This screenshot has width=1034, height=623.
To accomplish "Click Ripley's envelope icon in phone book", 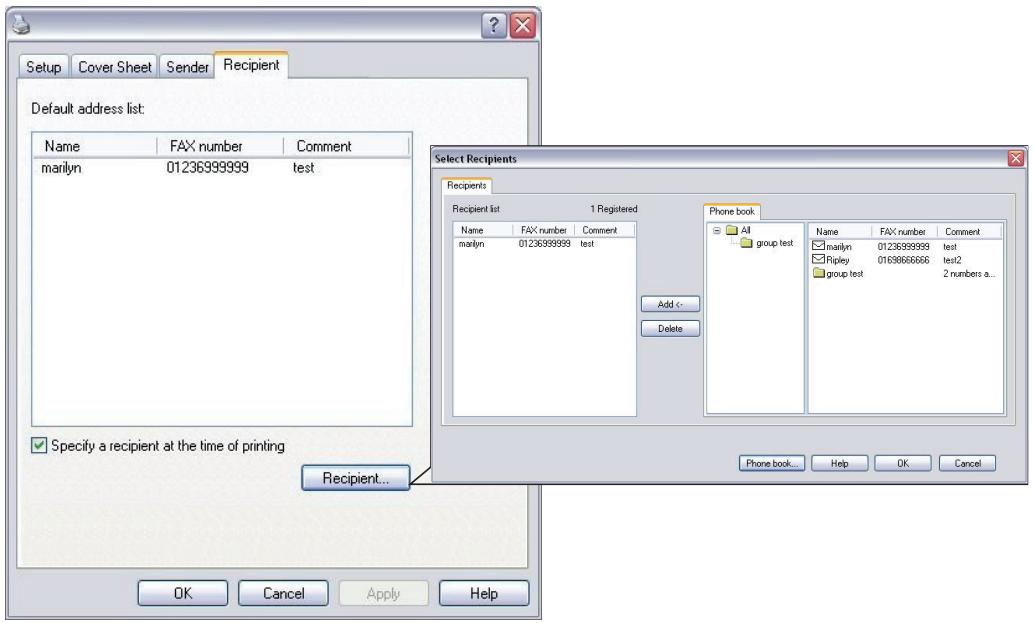I will tap(818, 259).
